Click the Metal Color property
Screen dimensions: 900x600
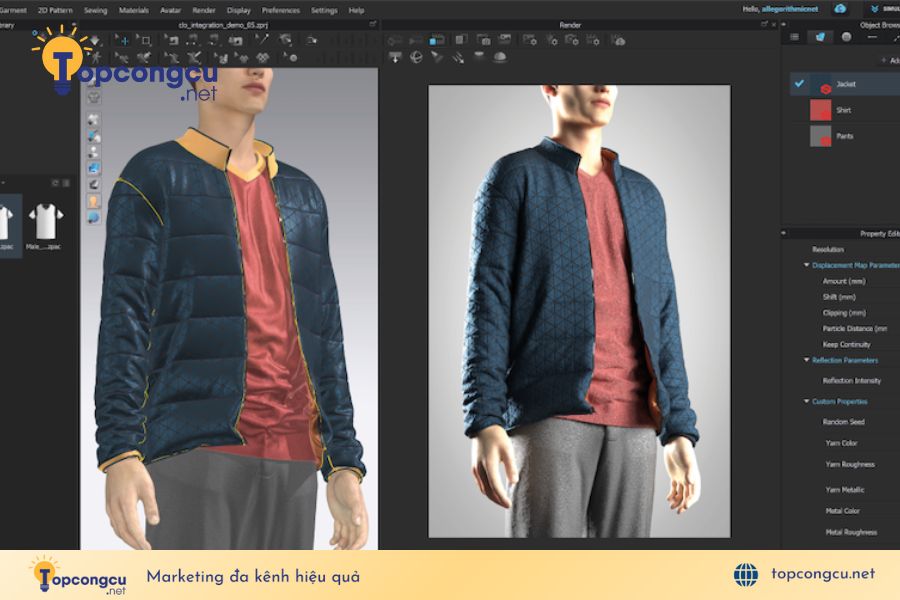pyautogui.click(x=843, y=511)
